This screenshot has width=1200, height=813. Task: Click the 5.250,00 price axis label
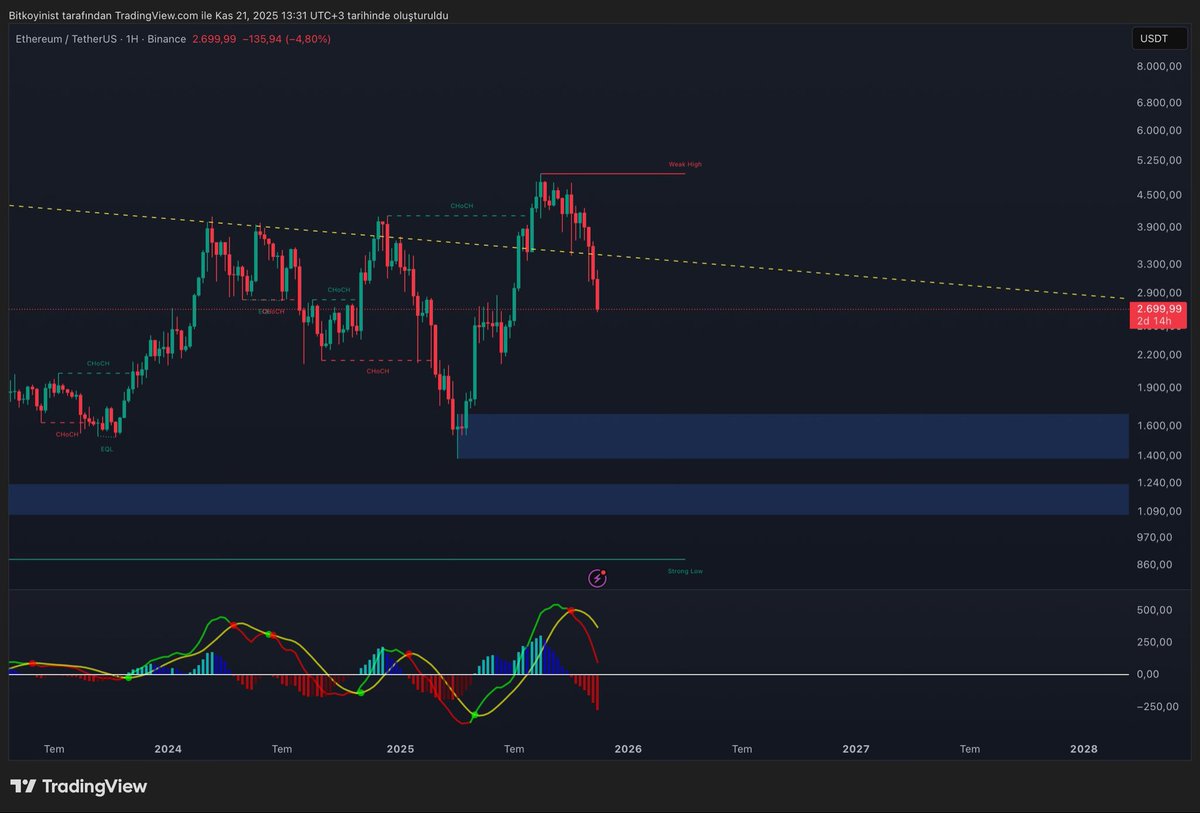point(1159,160)
